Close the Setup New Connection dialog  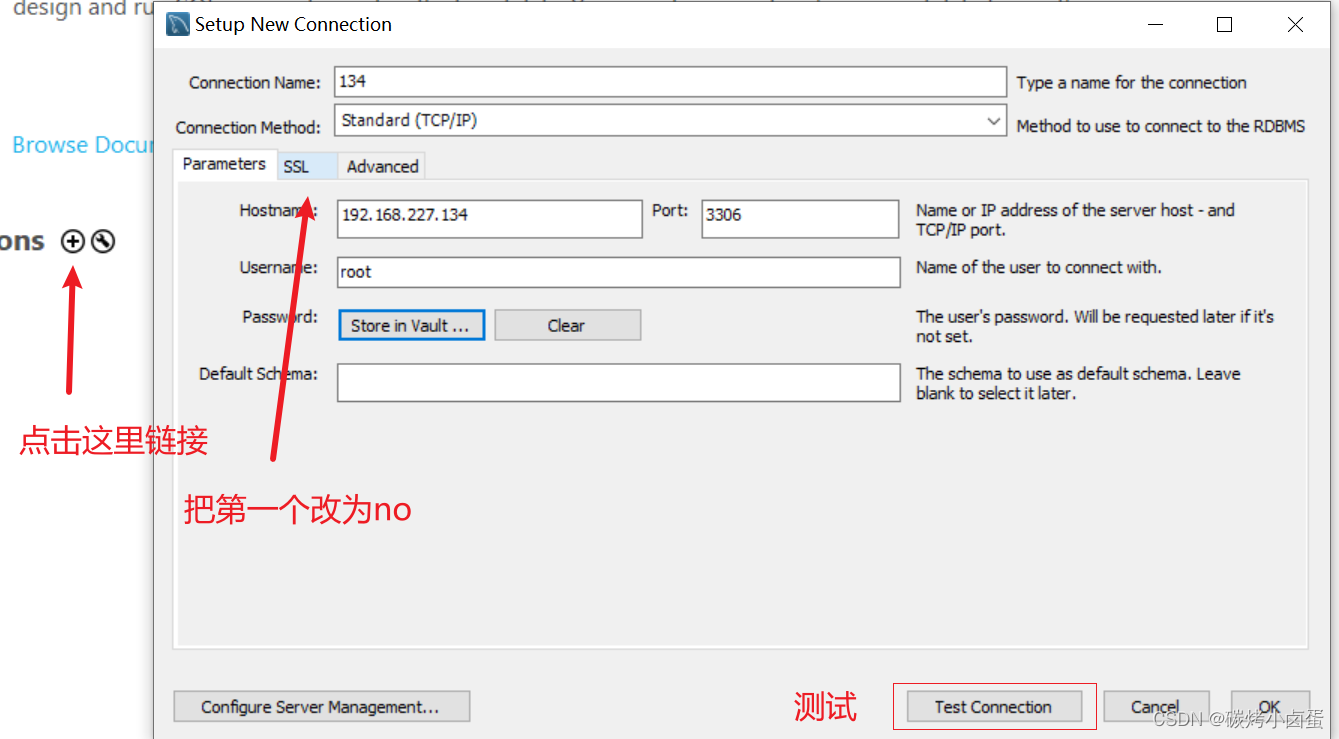(x=1295, y=25)
